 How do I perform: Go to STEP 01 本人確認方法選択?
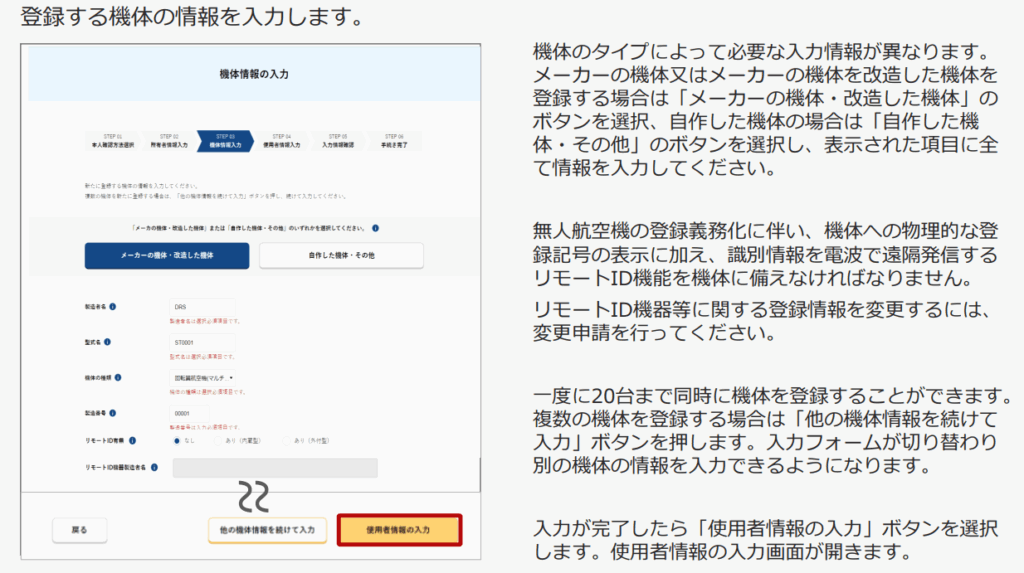pos(112,141)
